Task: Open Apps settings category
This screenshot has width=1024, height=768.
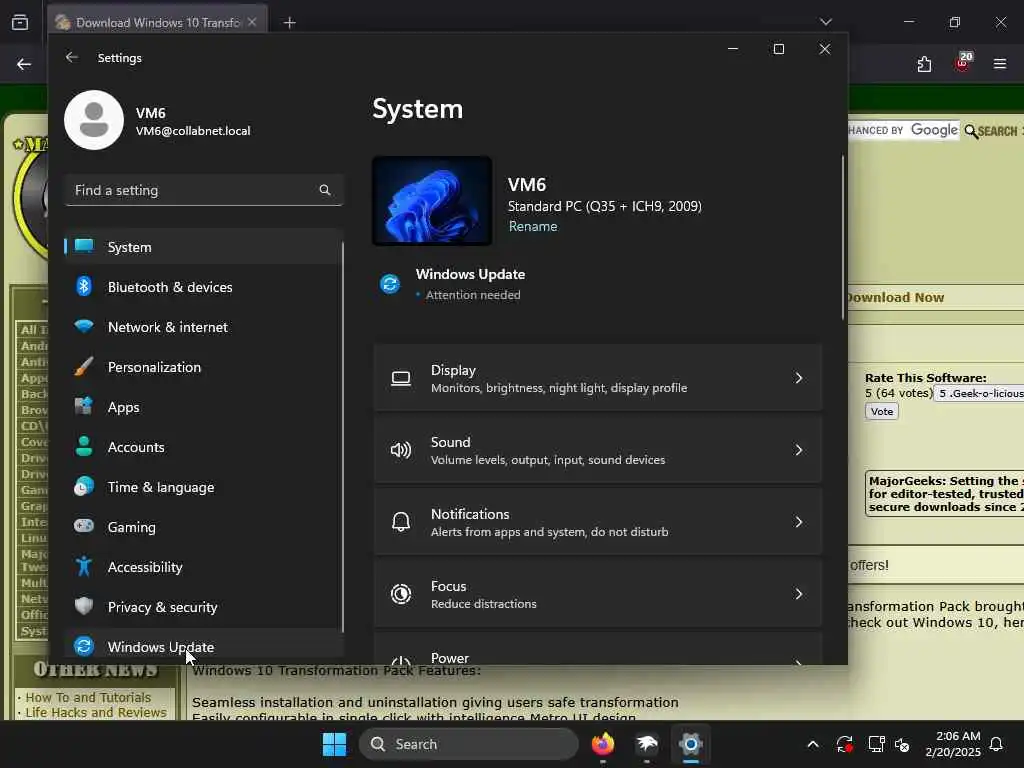Action: 203,407
